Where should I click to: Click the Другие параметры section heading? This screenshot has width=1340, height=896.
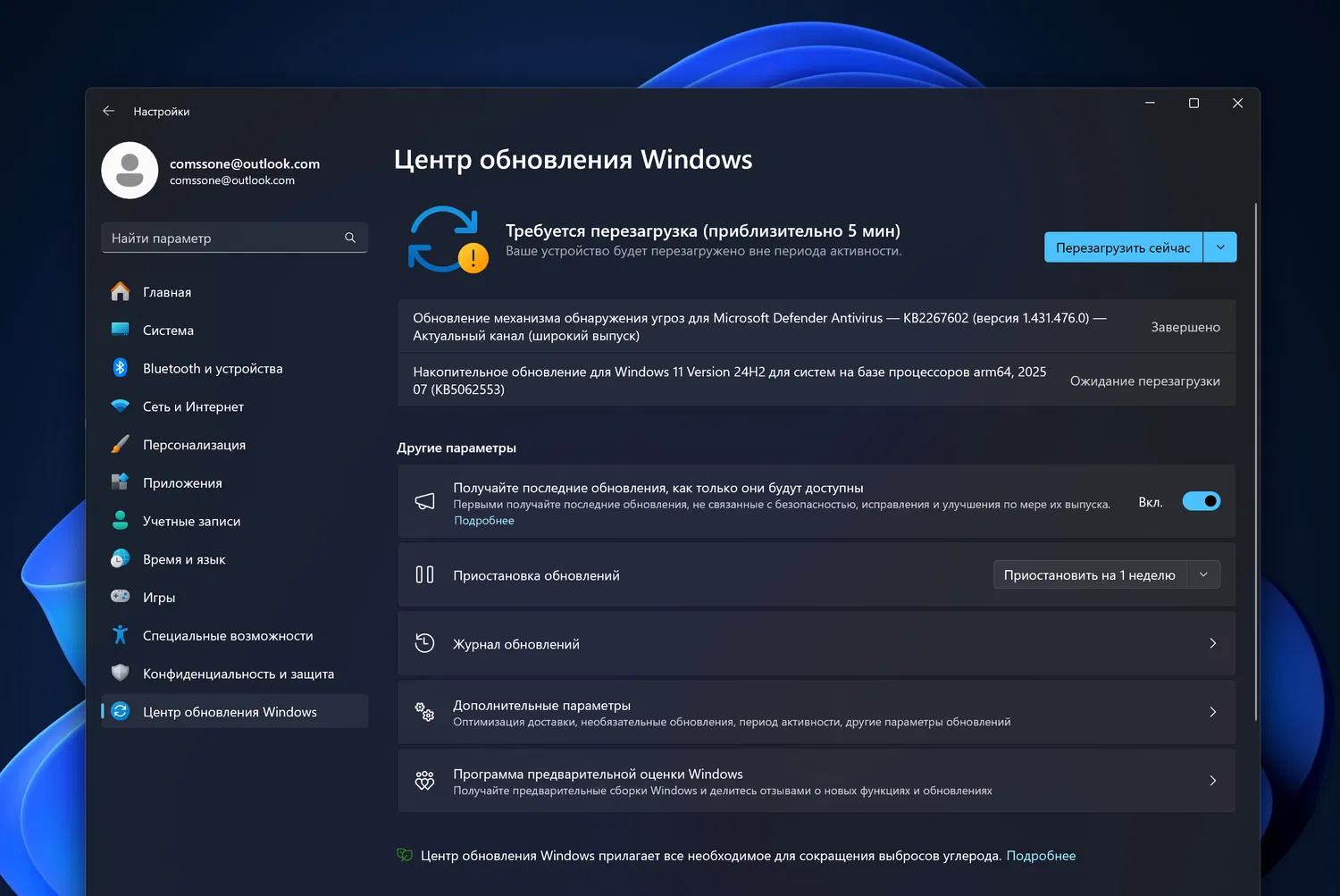456,448
